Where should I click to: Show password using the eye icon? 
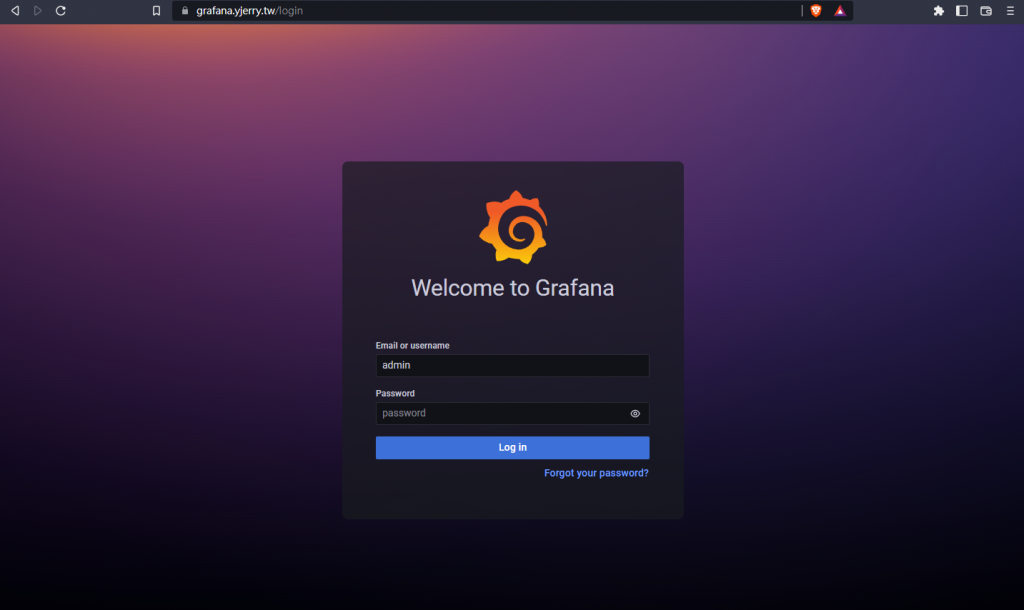click(x=635, y=413)
